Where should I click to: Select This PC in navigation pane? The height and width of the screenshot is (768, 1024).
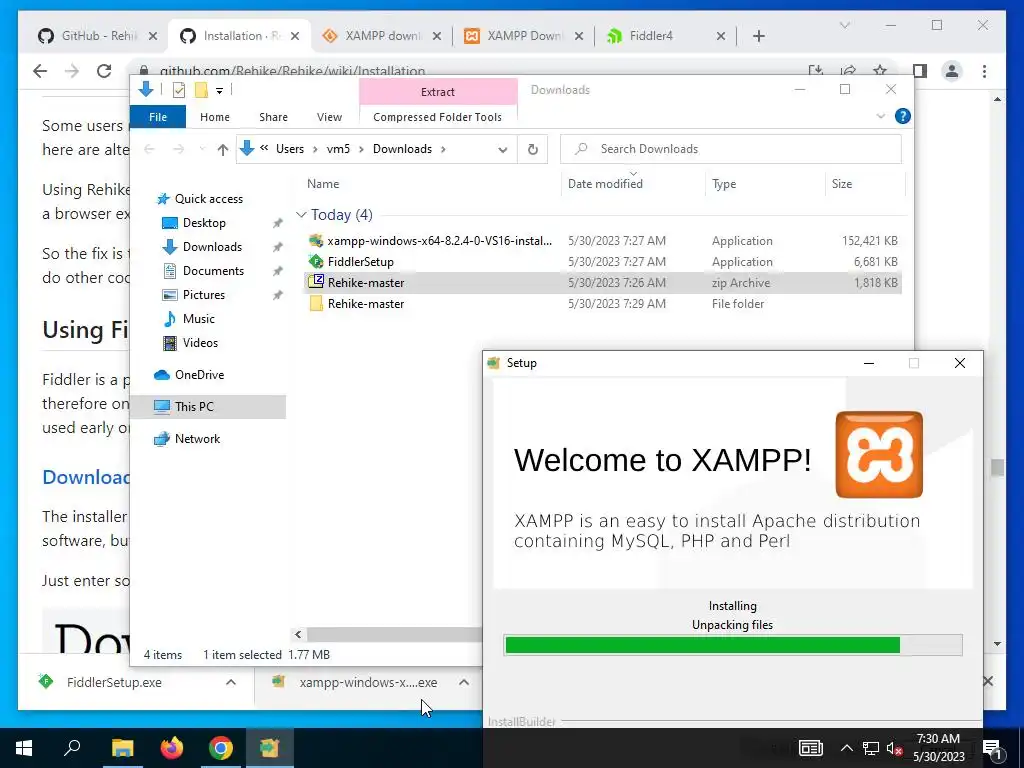208,407
